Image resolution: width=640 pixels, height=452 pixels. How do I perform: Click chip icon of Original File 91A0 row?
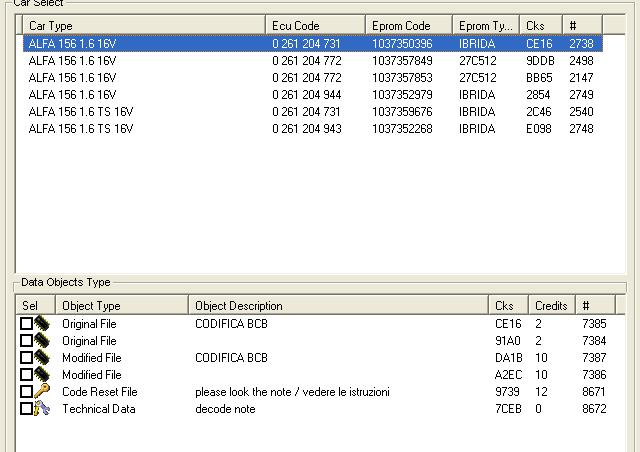pyautogui.click(x=41, y=341)
